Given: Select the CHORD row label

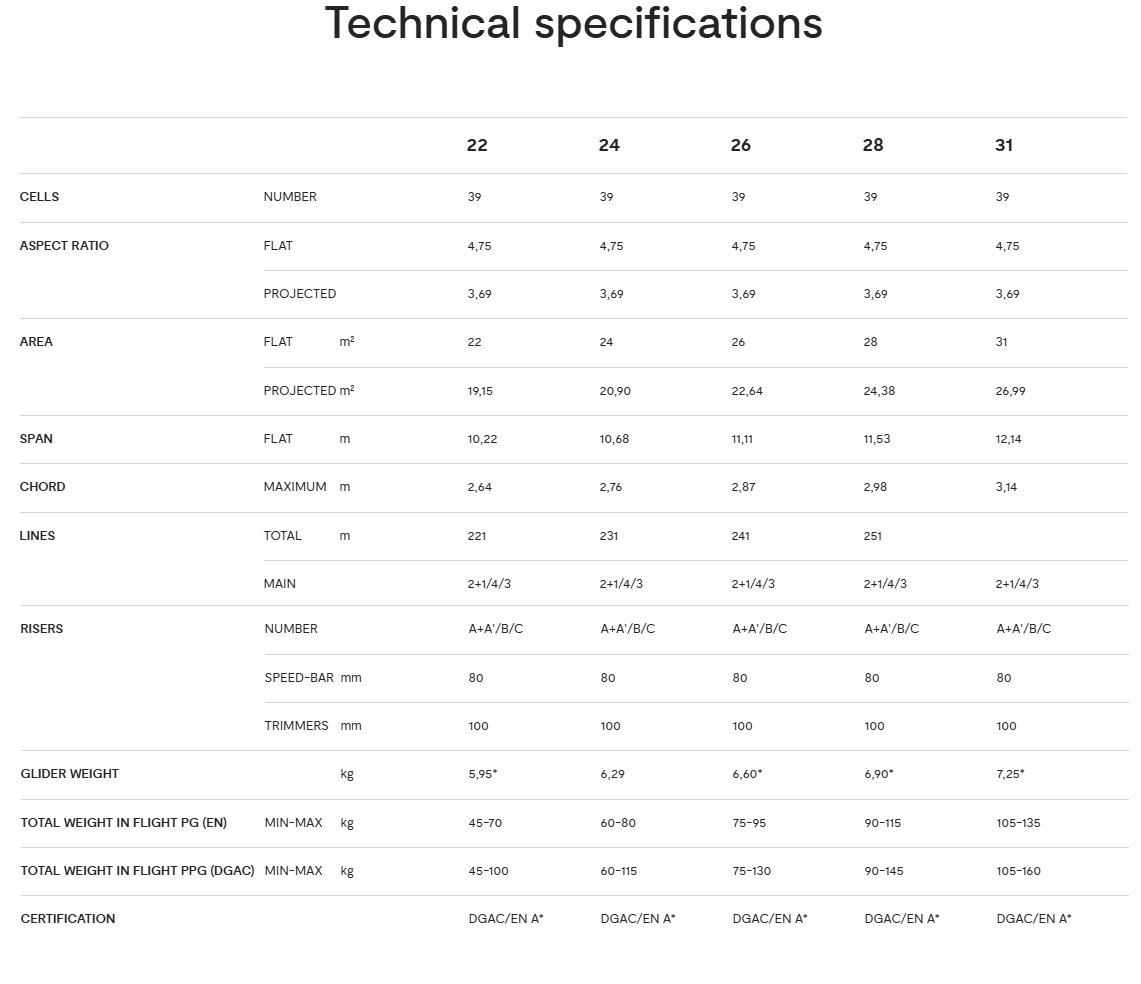Looking at the screenshot, I should 42,487.
